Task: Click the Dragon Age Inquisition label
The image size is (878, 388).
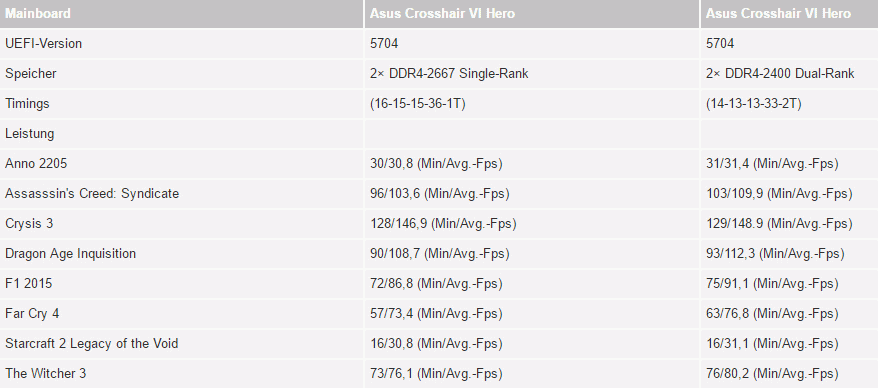Action: [71, 254]
